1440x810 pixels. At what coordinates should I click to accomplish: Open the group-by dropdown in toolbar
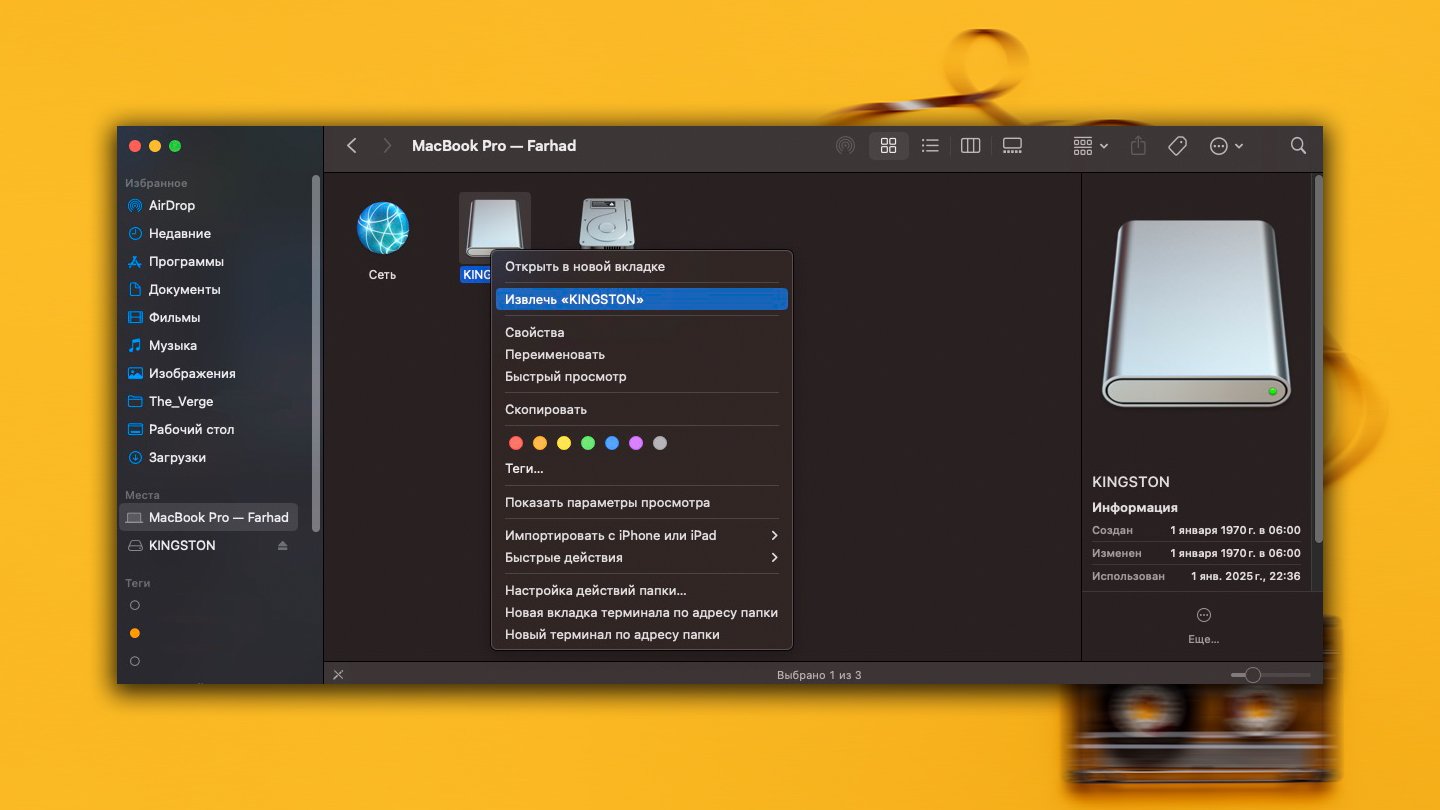coord(1090,146)
